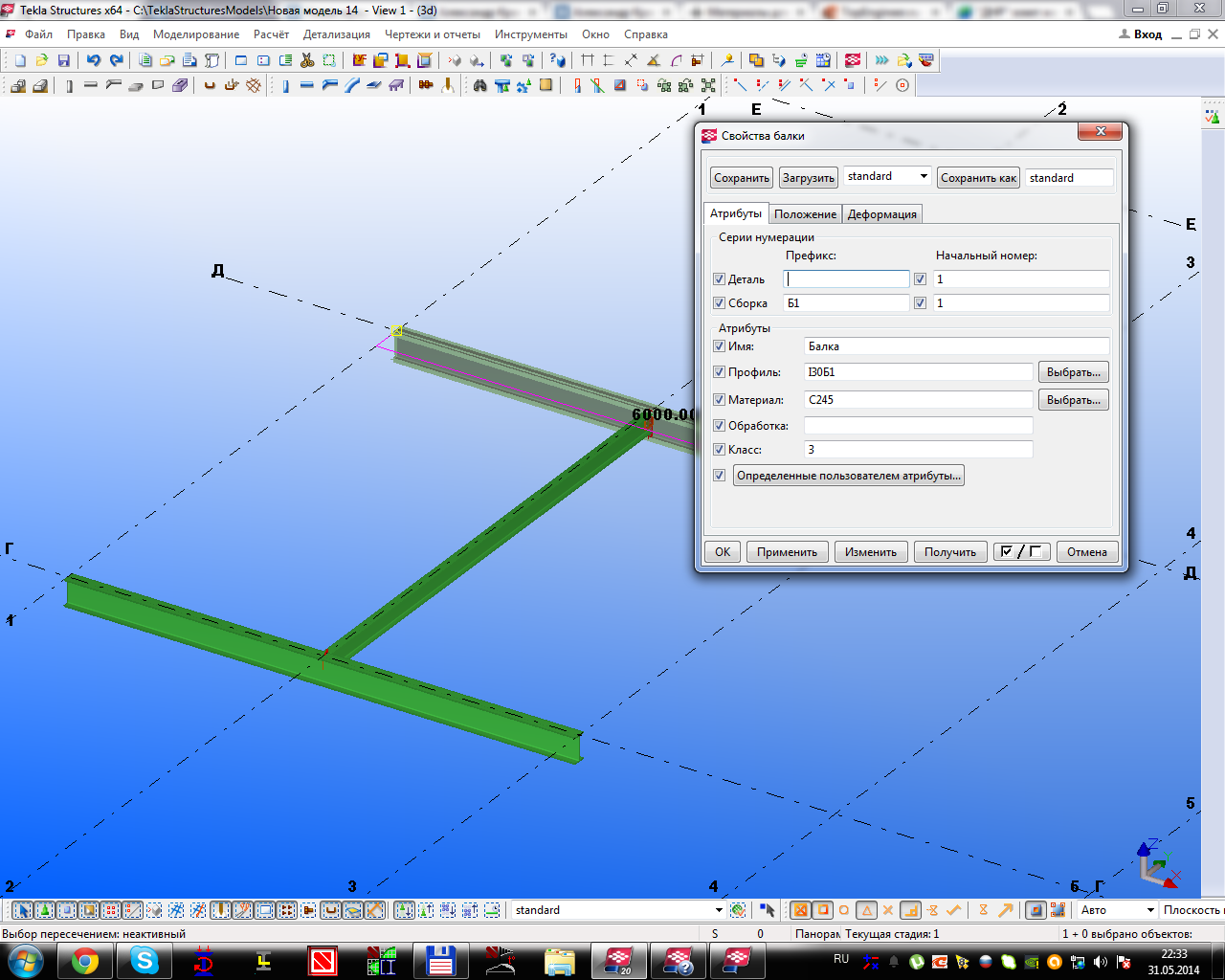Screen dimensions: 1225x980
Task: Expand the standard dropdown in beam properties
Action: [924, 177]
